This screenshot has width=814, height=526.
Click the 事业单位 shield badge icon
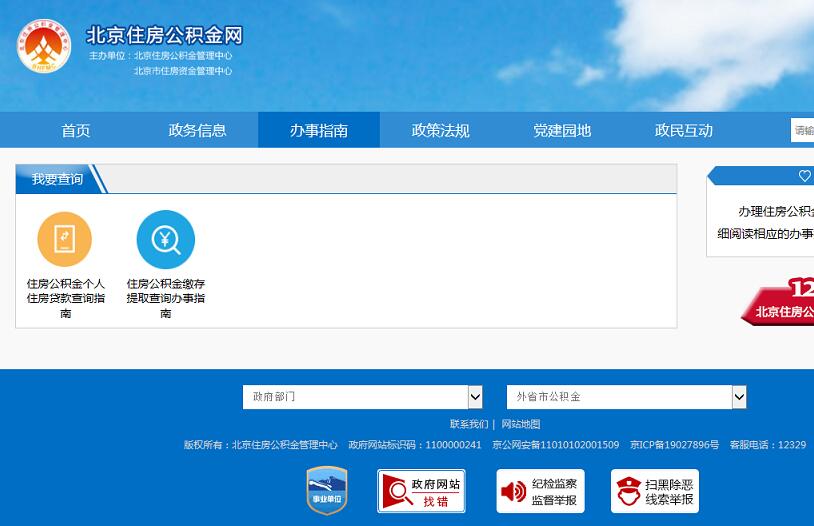click(x=327, y=490)
